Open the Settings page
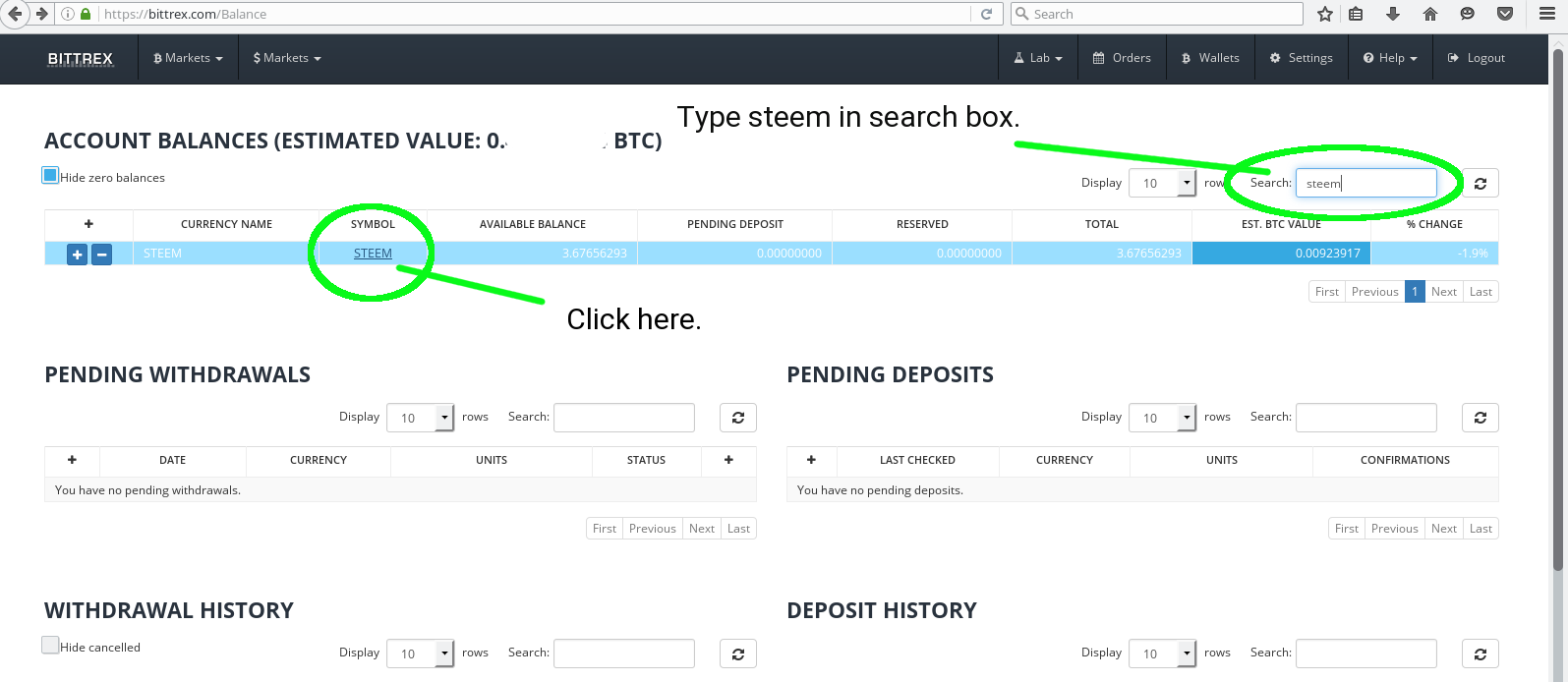This screenshot has width=1568, height=682. point(1301,58)
